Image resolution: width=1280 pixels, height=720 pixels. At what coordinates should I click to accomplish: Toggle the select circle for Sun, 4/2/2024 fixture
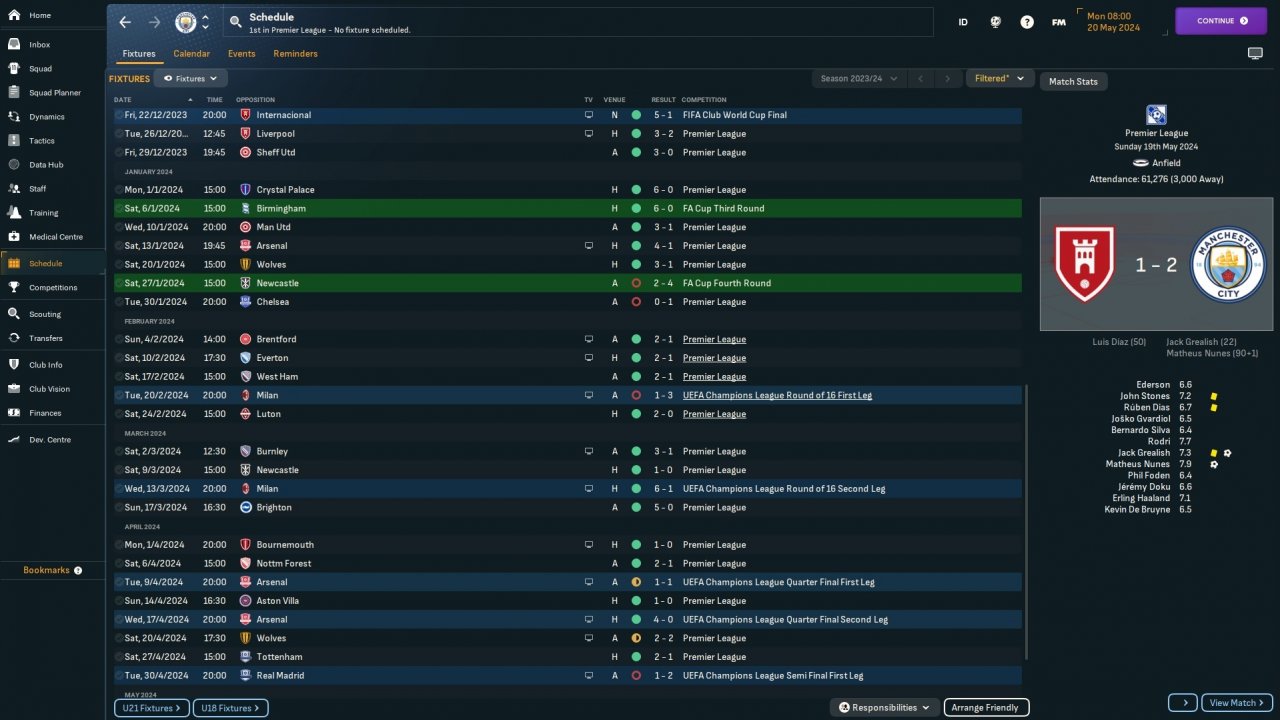pos(119,339)
